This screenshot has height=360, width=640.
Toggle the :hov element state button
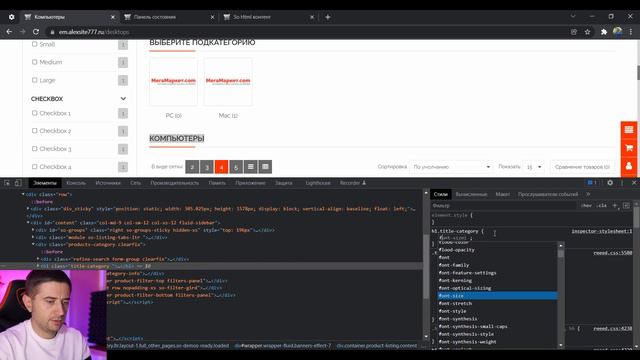click(587, 206)
